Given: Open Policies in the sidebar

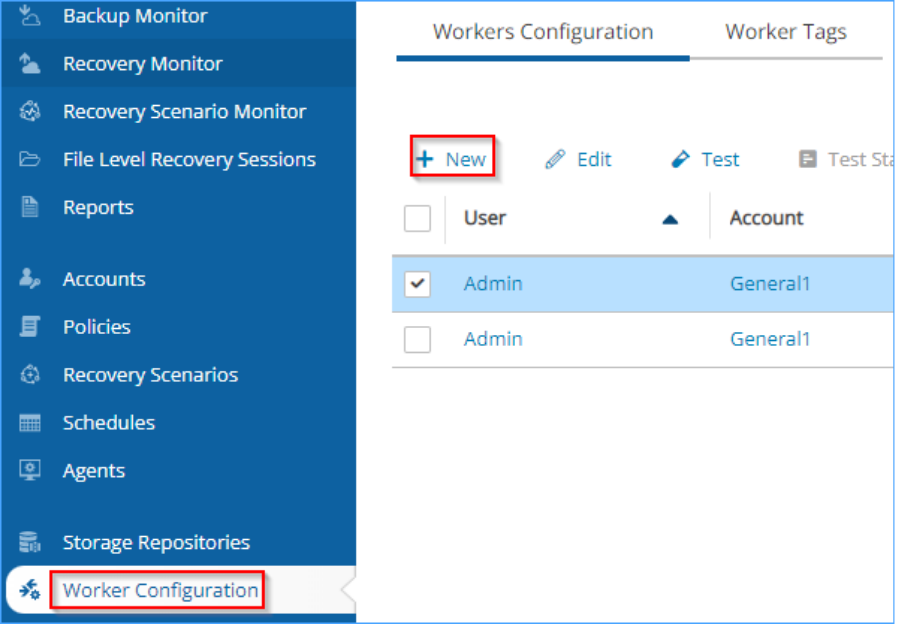Looking at the screenshot, I should (97, 327).
